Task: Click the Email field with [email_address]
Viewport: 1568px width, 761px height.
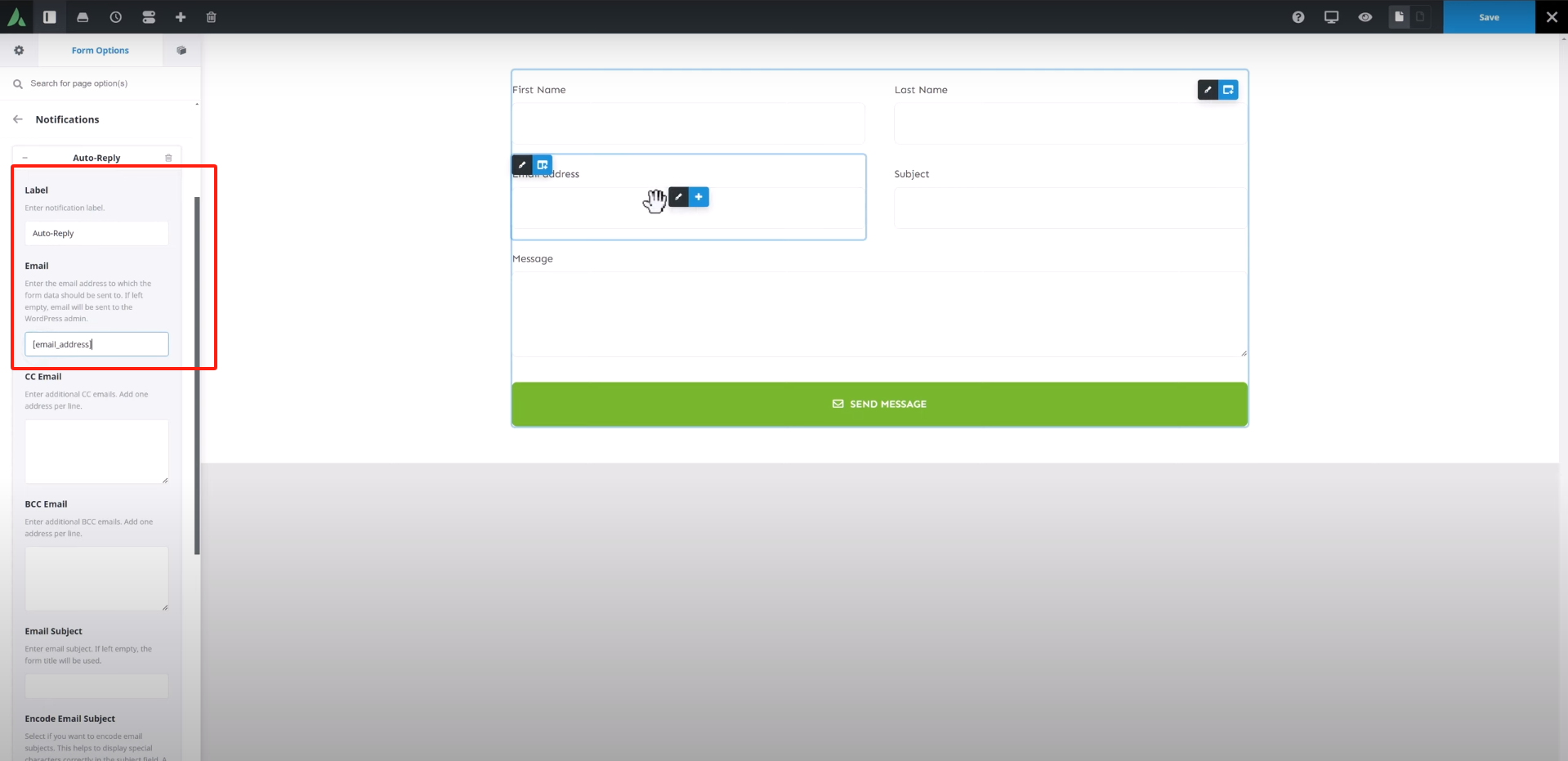Action: click(x=96, y=344)
